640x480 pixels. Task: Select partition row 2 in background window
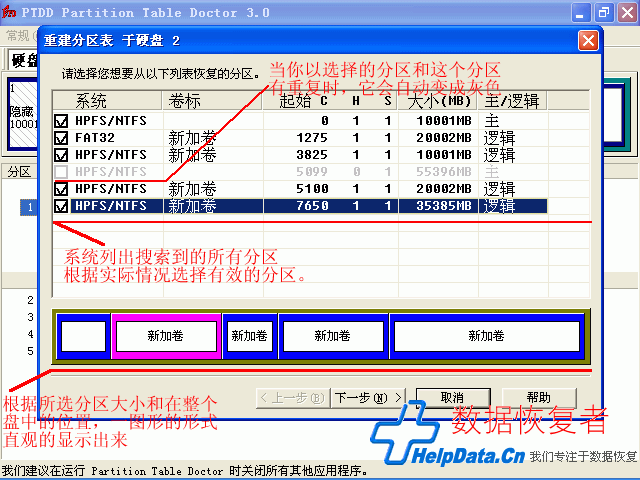[x=30, y=300]
